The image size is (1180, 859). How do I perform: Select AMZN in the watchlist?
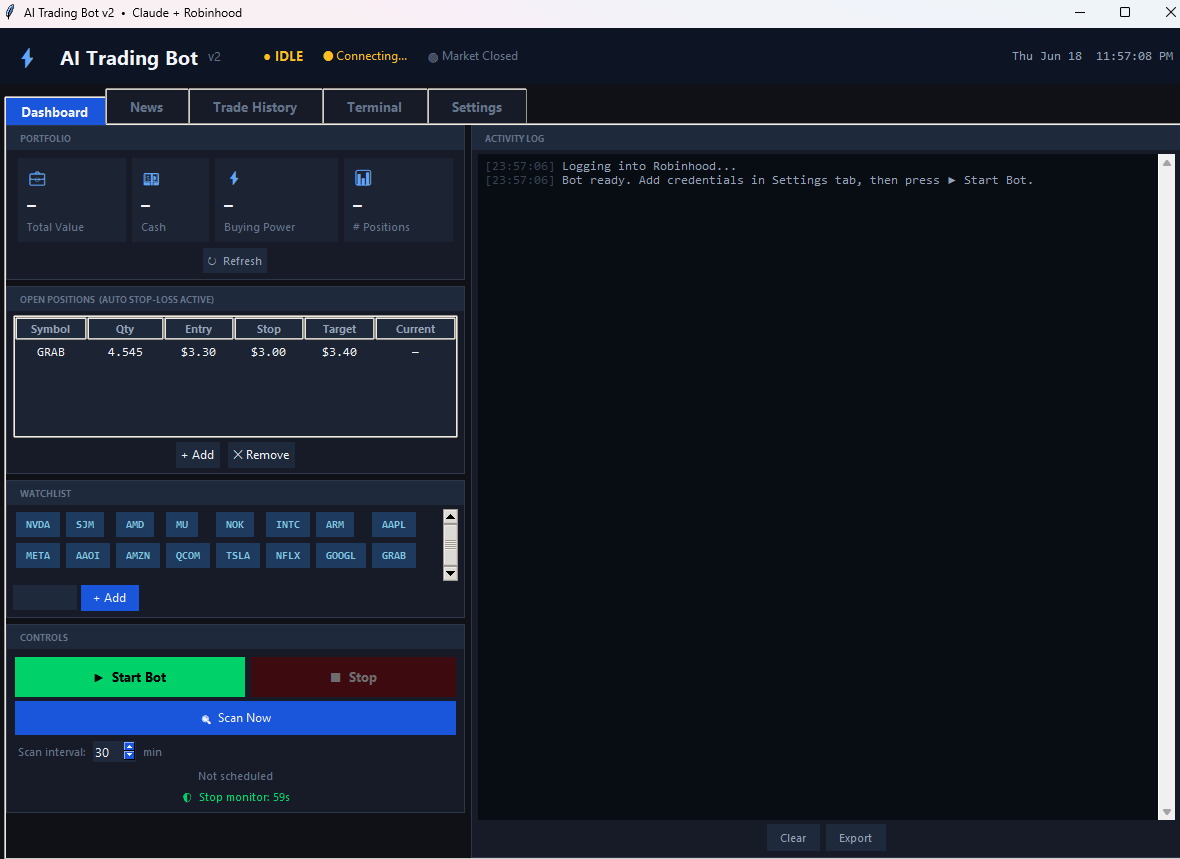click(x=138, y=556)
